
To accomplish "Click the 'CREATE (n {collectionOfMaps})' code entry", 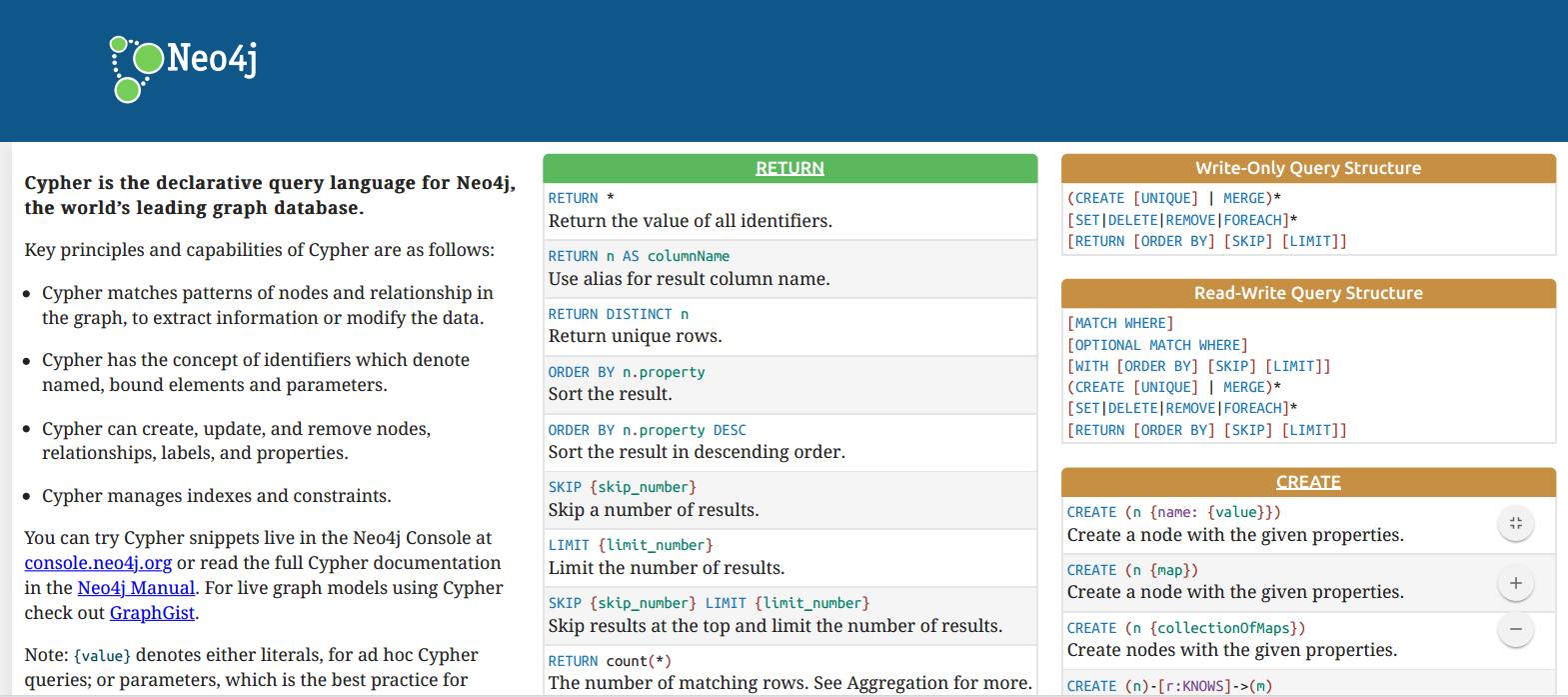I will point(1186,628).
